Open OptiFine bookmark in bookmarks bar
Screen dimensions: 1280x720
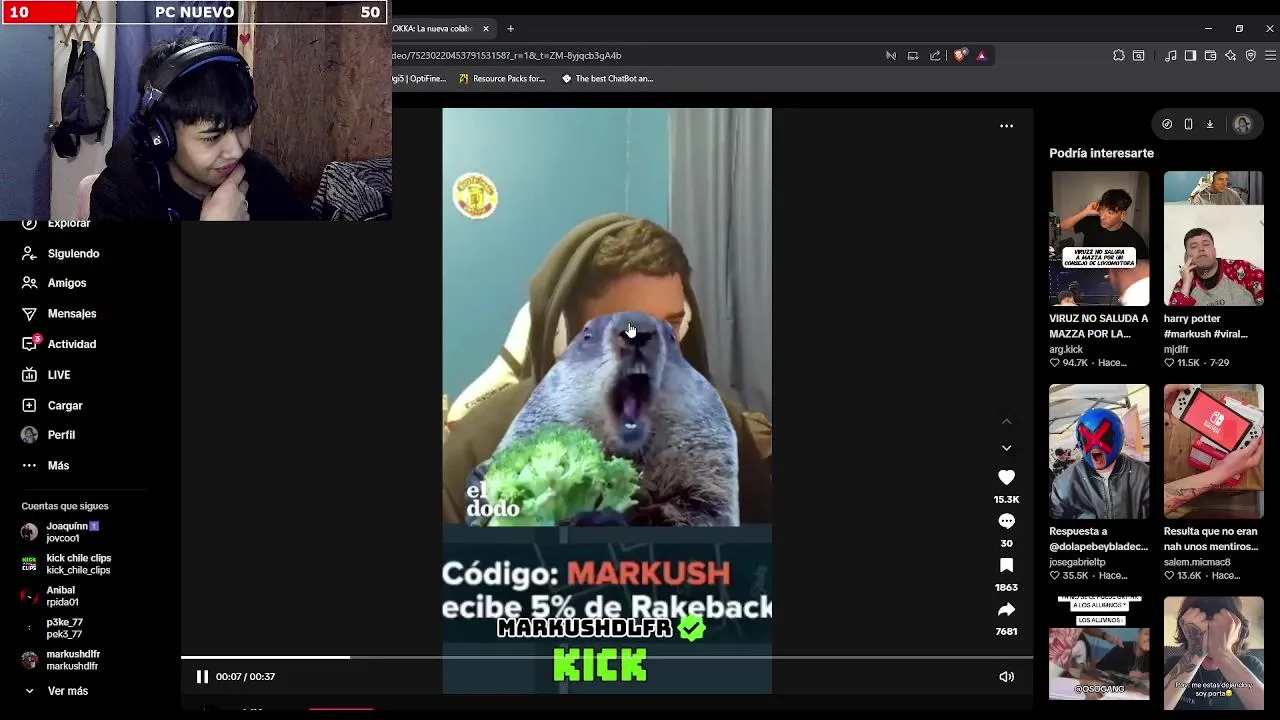tap(419, 79)
